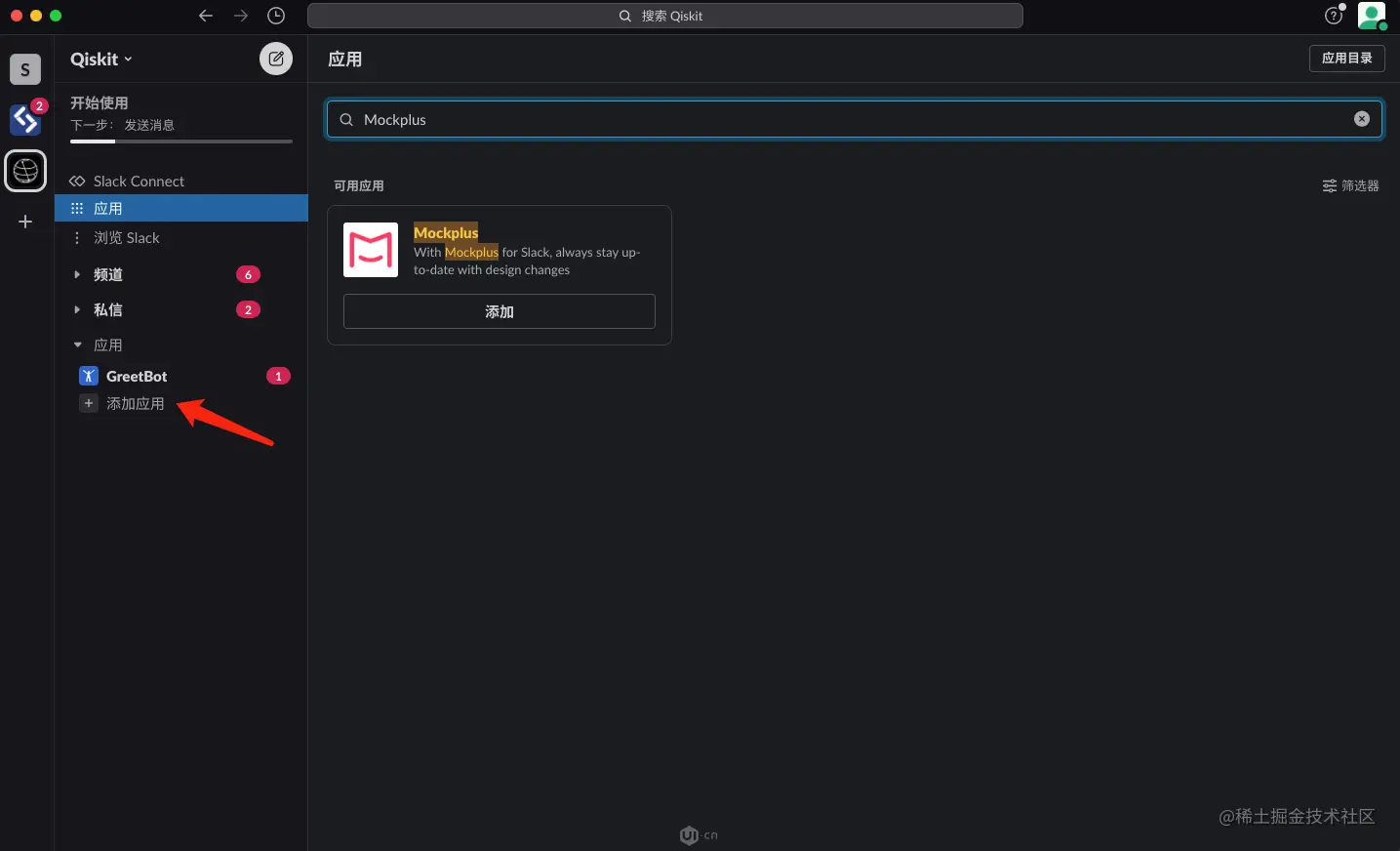Collapse the 应用 section in sidebar
The height and width of the screenshot is (851, 1400).
coord(77,344)
